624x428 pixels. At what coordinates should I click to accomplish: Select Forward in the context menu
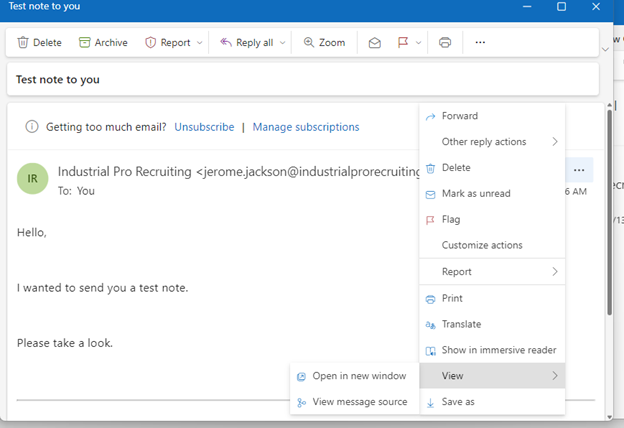pyautogui.click(x=492, y=116)
